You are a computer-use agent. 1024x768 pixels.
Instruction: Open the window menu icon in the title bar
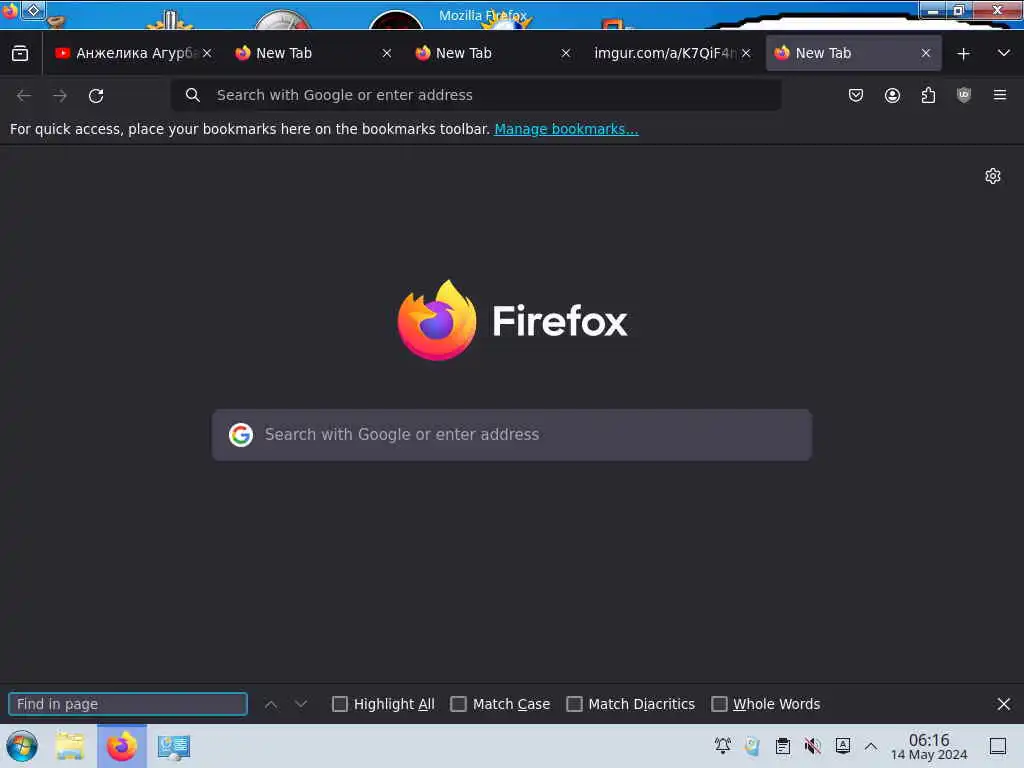pos(10,11)
